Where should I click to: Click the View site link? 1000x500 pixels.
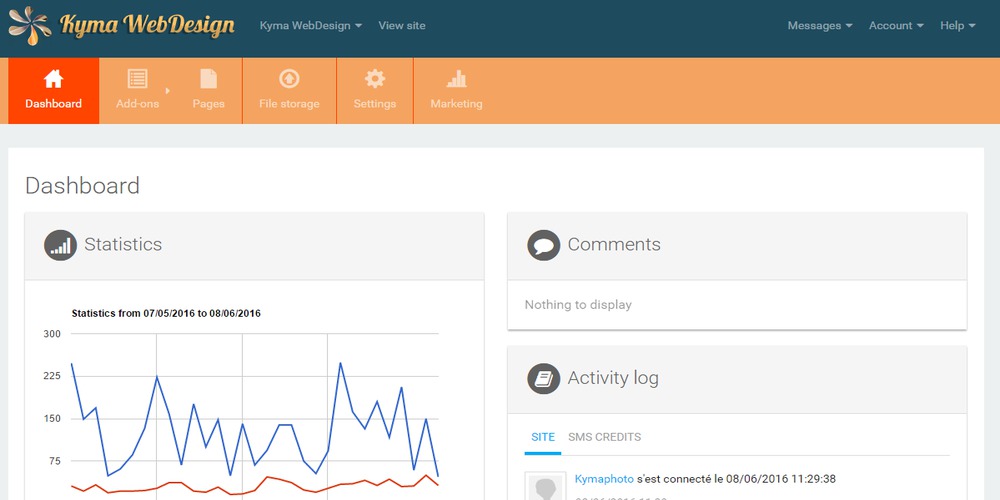pyautogui.click(x=402, y=26)
